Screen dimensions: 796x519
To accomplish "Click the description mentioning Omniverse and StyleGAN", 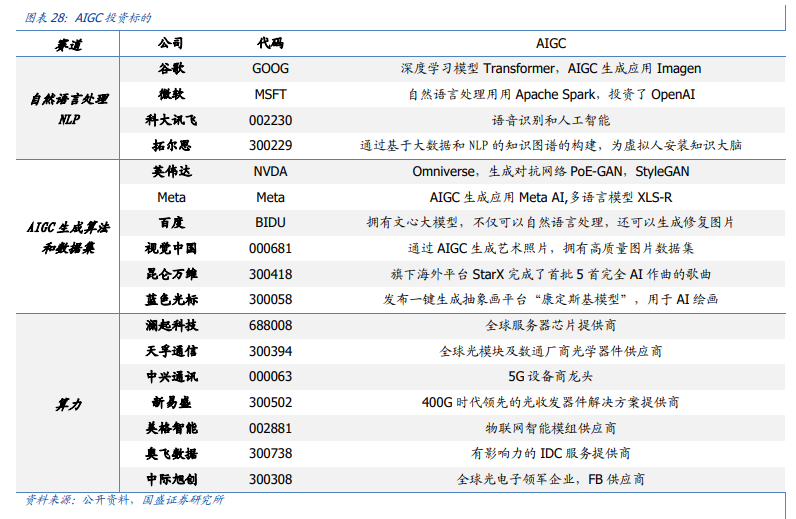I will click(x=551, y=172).
